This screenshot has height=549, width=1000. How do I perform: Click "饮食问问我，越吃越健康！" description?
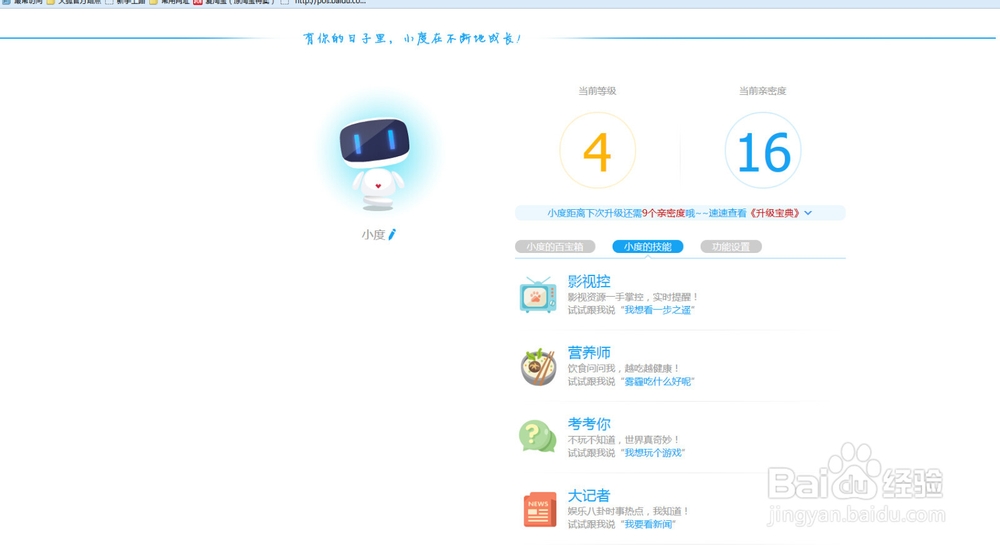coord(624,369)
